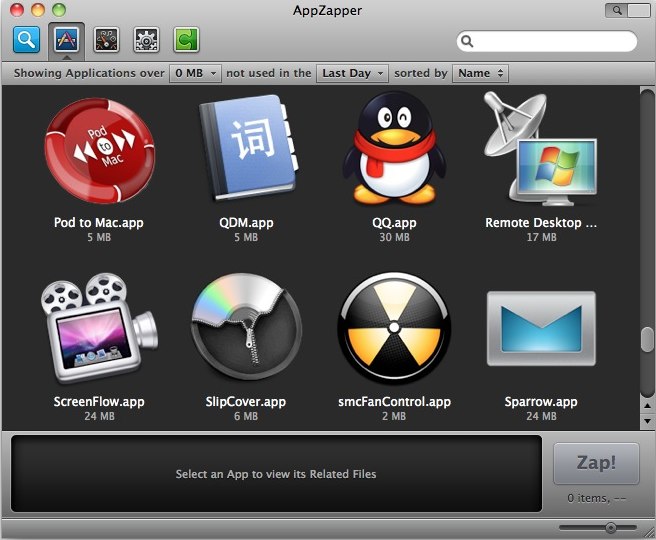Click the ScreenFlow.app name label

tap(99, 402)
